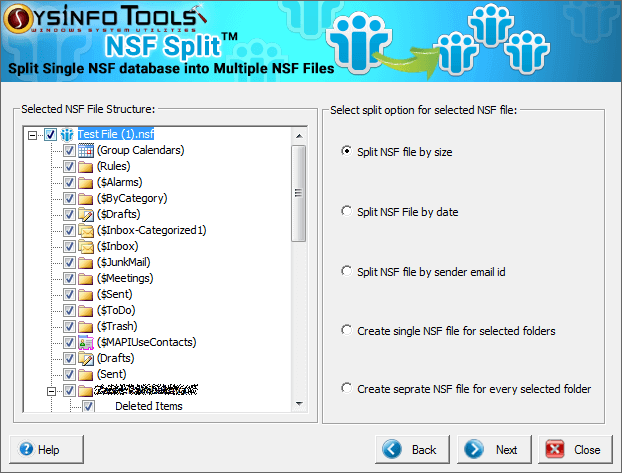
Task: Toggle the ($JunkMail) checkbox
Action: pos(69,263)
